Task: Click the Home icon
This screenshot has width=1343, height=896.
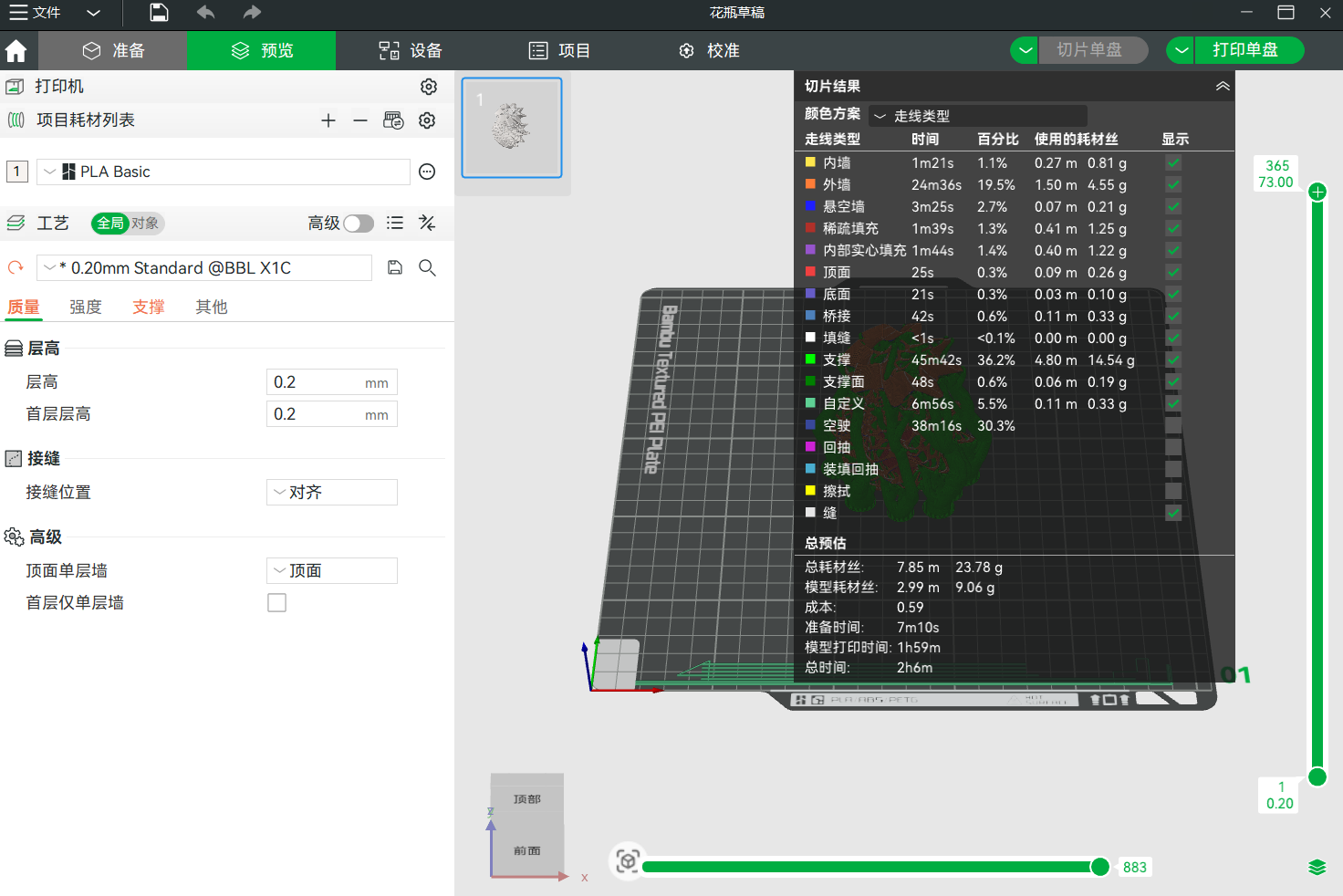Action: pos(16,50)
